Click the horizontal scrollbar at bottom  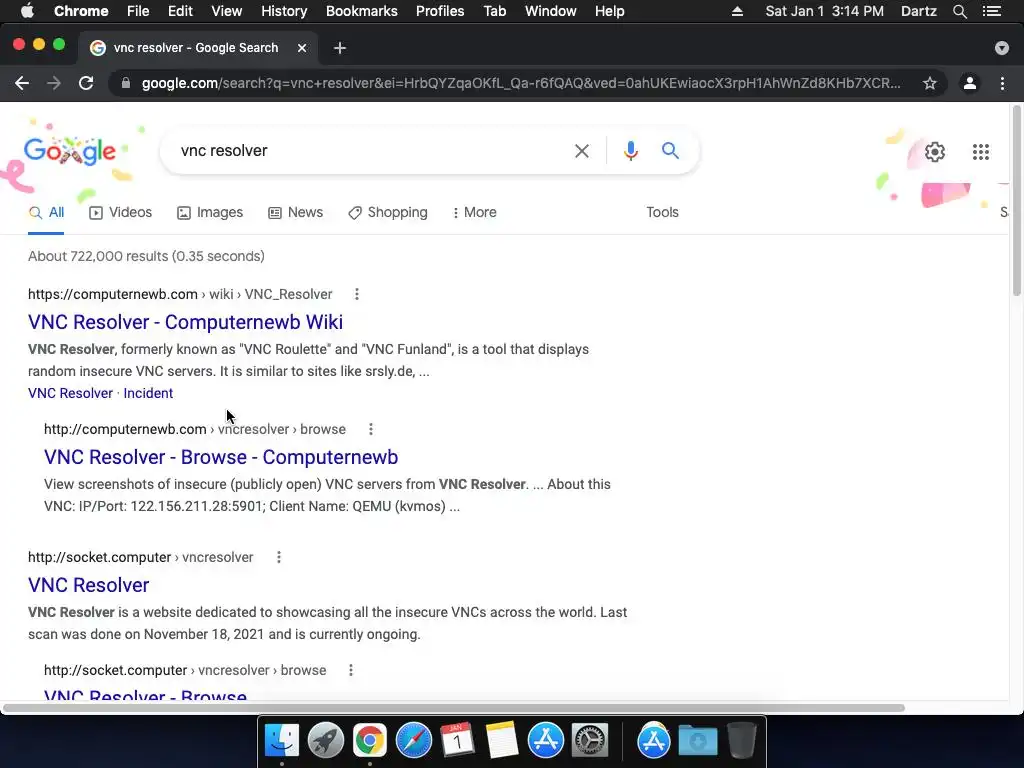click(454, 708)
